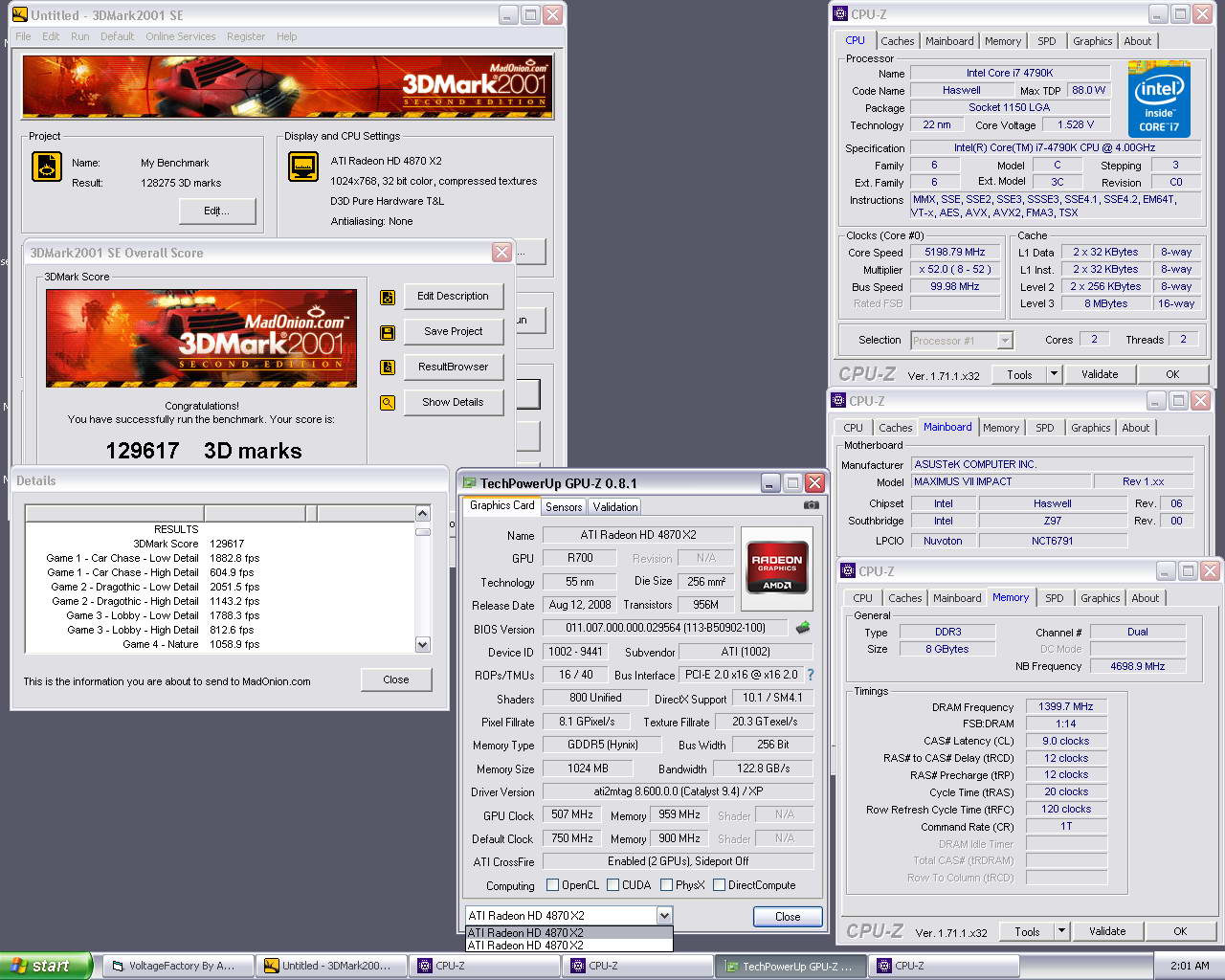Enable the CUDA checkbox

(x=612, y=885)
